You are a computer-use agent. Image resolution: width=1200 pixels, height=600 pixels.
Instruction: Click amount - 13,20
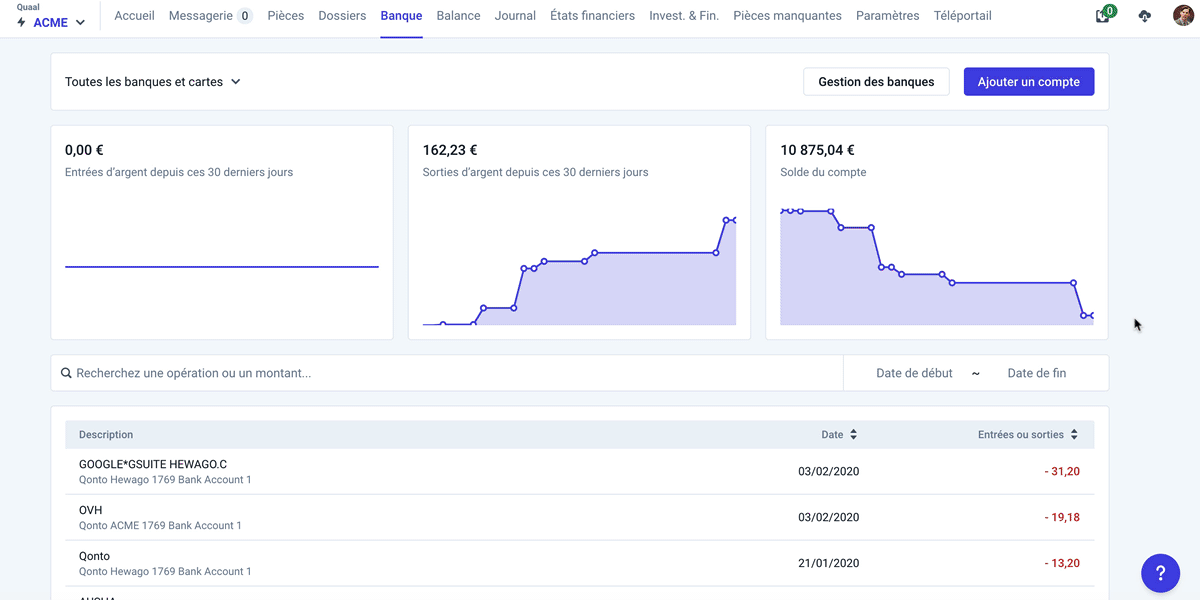[1061, 564]
